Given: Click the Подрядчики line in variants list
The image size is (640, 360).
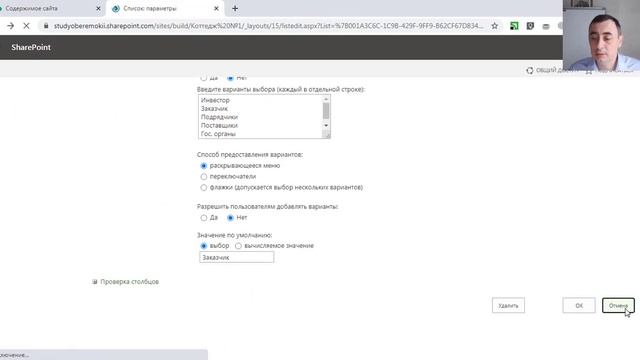Looking at the screenshot, I should [x=219, y=117].
